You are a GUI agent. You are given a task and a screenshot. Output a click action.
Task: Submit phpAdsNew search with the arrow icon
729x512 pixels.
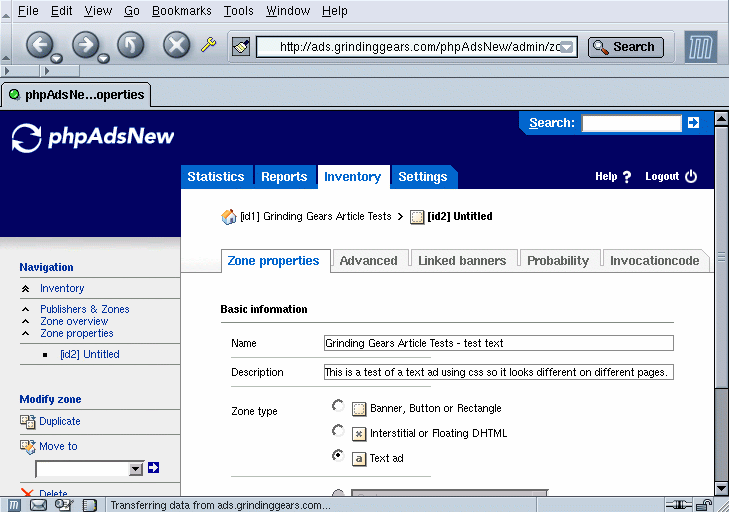(693, 122)
